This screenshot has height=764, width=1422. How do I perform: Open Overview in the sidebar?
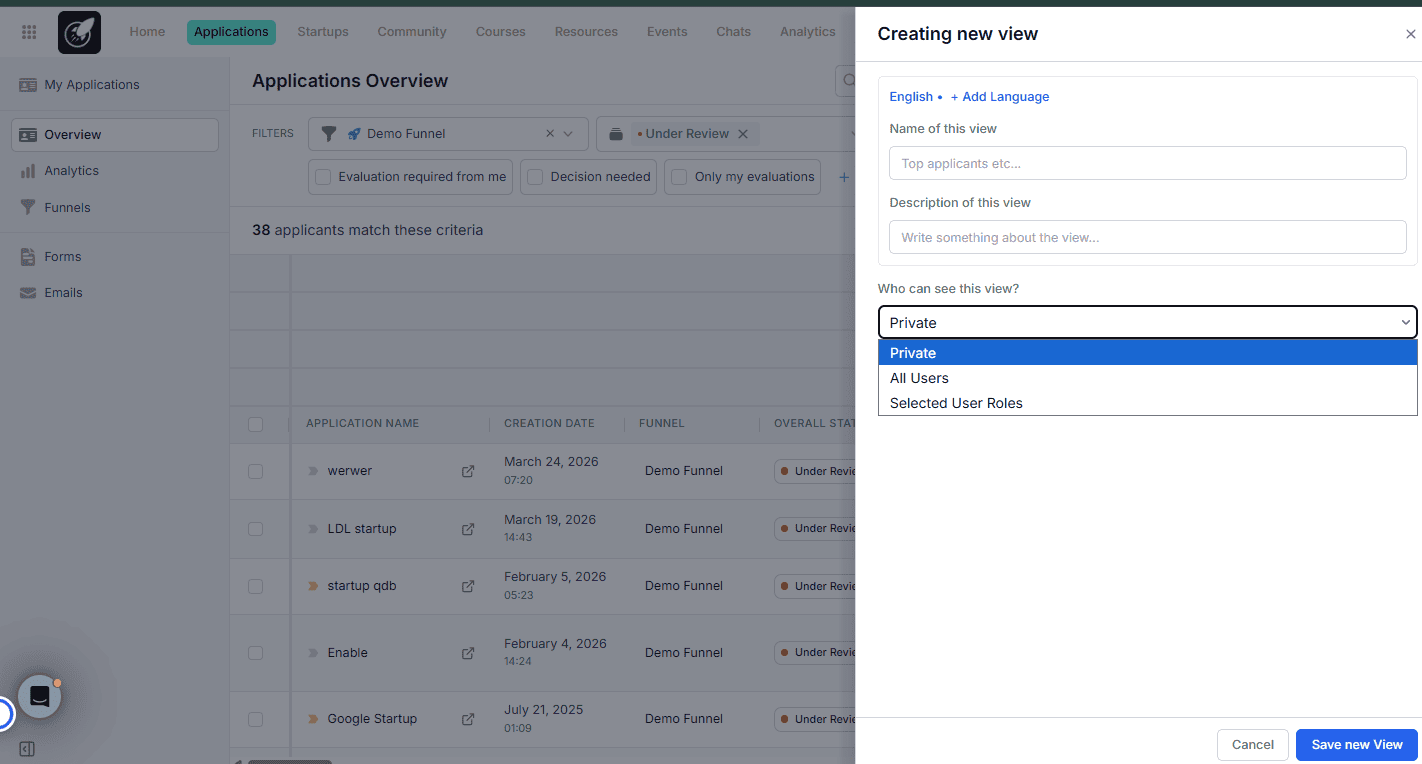tap(115, 135)
